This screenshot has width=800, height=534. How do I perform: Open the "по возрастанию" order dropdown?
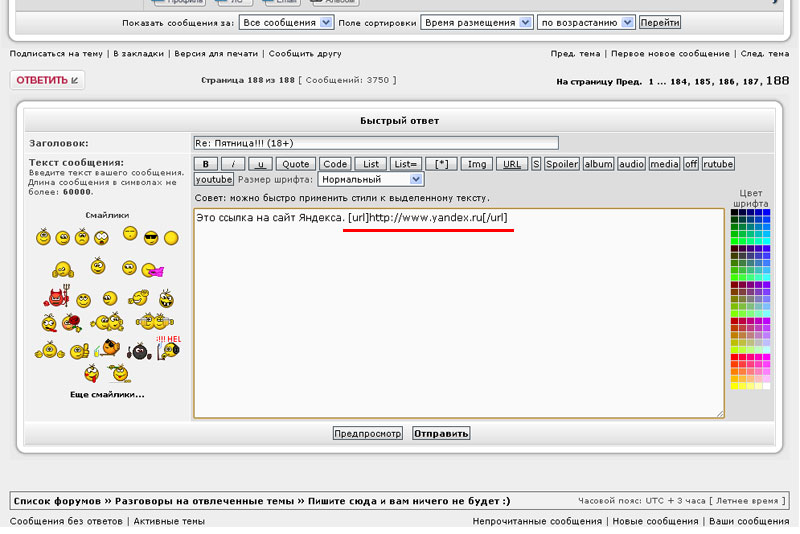586,22
